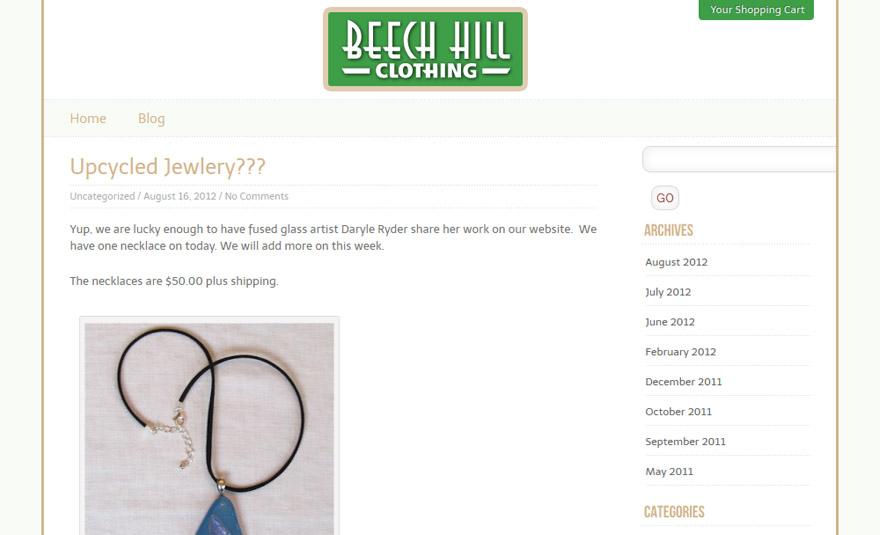Submit search with the GO button
The width and height of the screenshot is (880, 535).
[x=665, y=198]
